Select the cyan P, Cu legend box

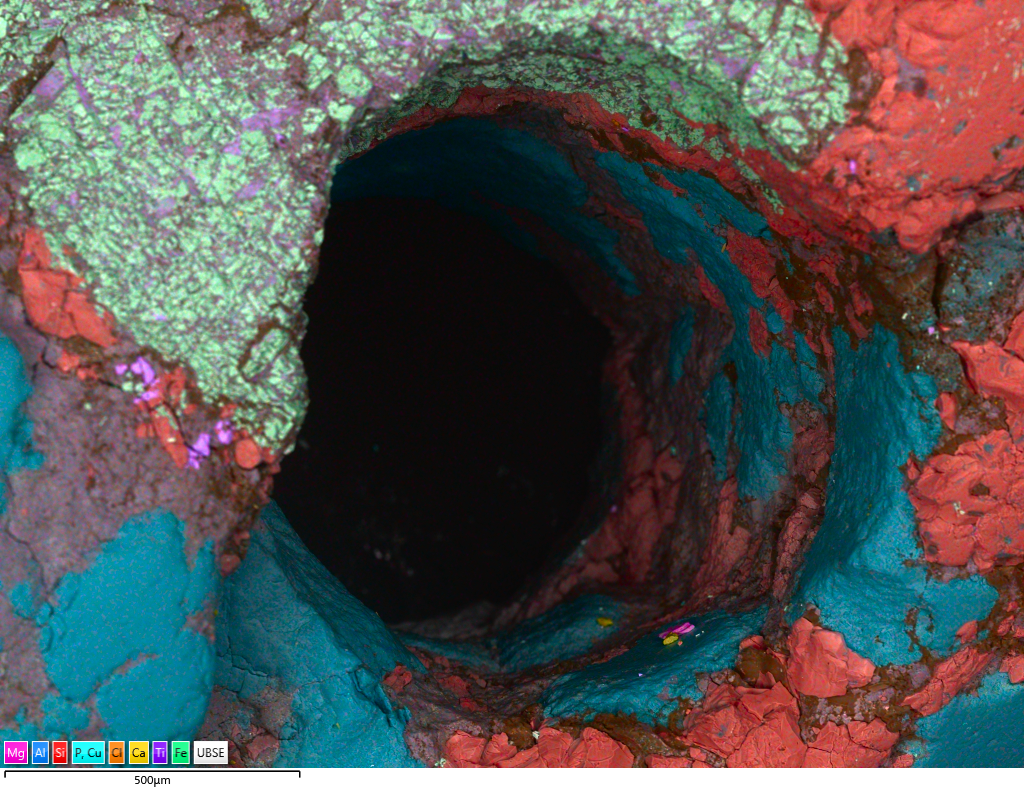point(88,752)
